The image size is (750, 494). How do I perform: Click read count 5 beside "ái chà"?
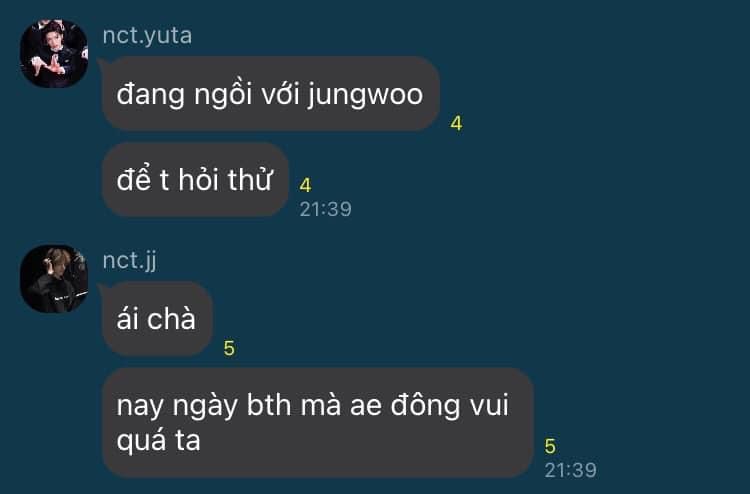[229, 349]
